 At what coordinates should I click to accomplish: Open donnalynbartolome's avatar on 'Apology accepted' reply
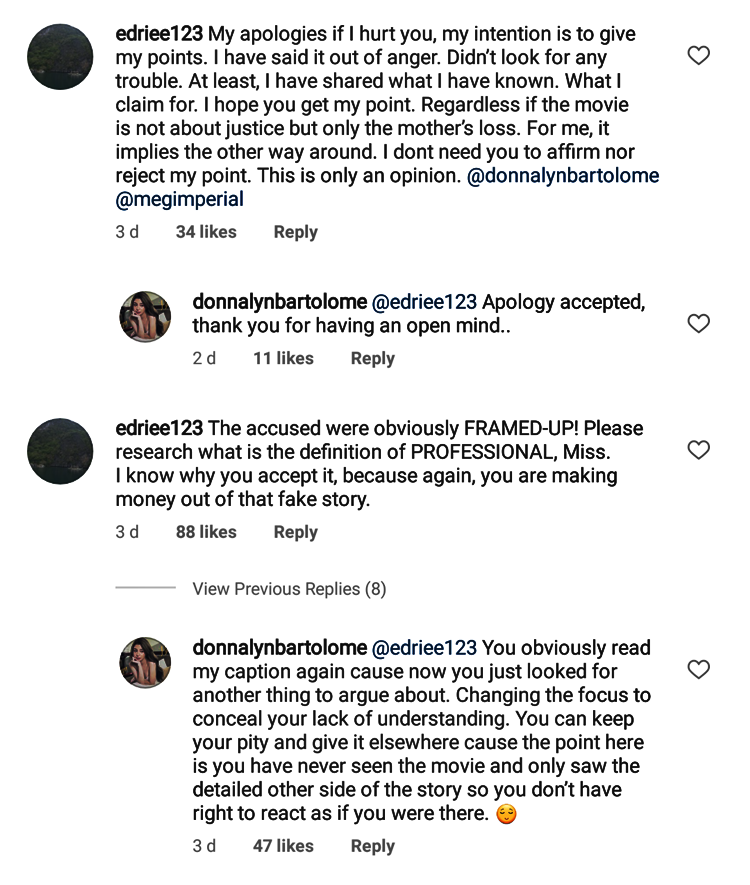145,317
